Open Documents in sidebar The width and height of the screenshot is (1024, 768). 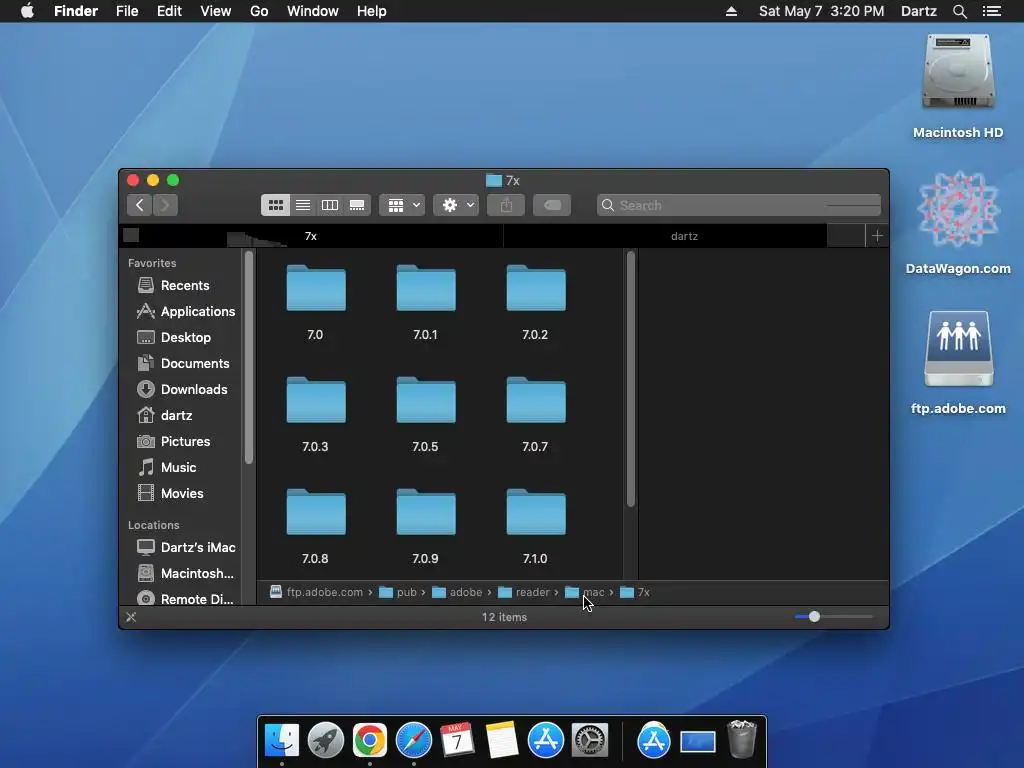pyautogui.click(x=183, y=364)
